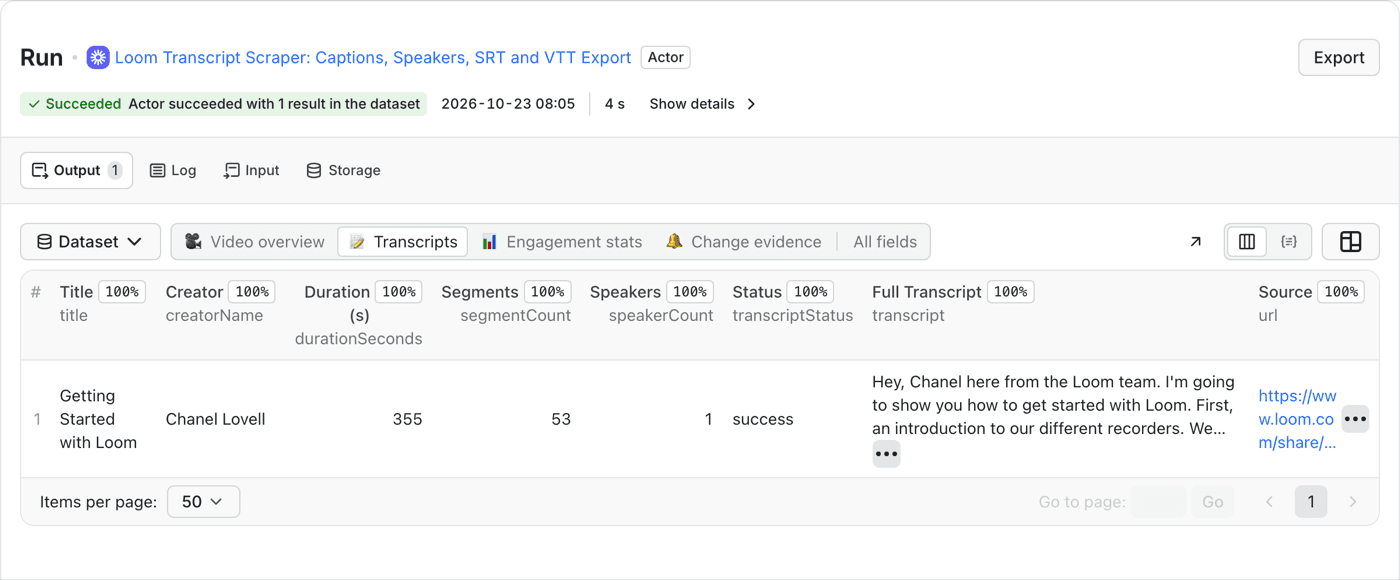Click the Full Transcript 100% badge
The image size is (1400, 580).
pos(1011,292)
